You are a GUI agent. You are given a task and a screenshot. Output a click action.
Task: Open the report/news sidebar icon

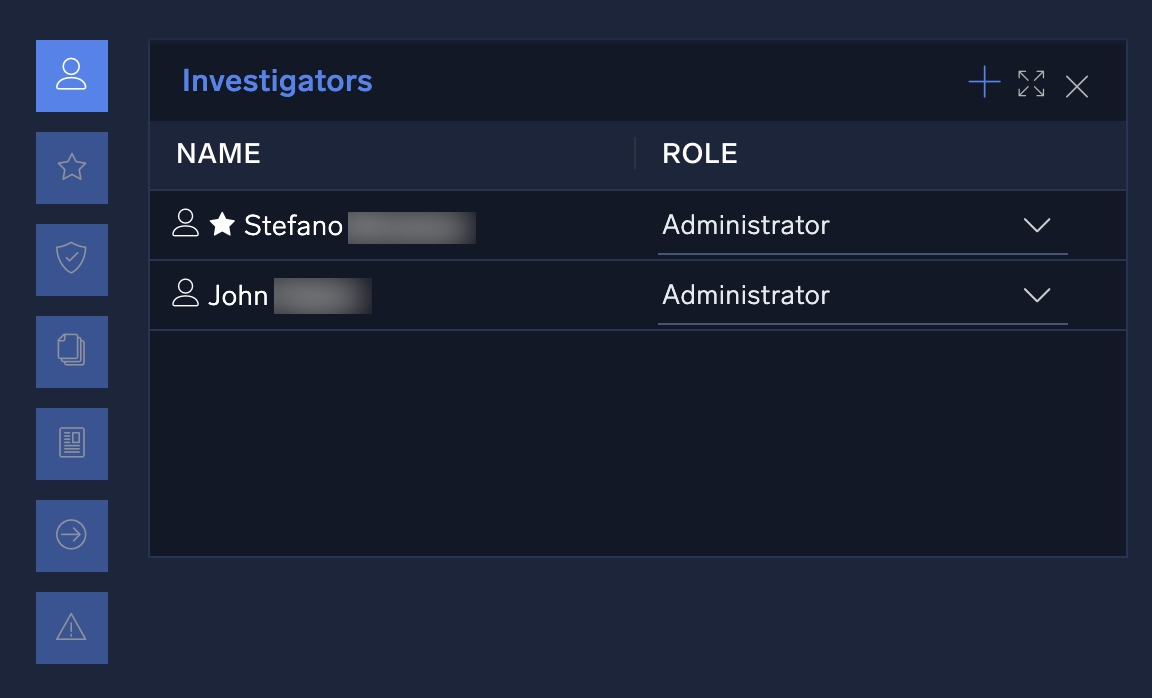pos(71,444)
